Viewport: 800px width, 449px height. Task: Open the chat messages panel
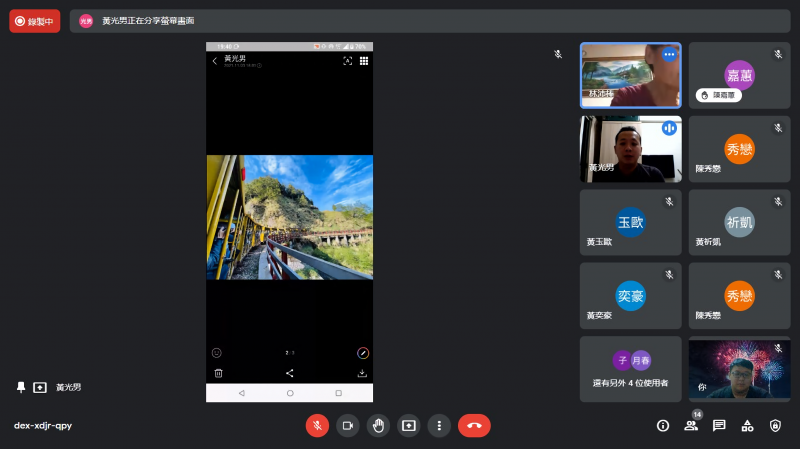click(x=719, y=425)
